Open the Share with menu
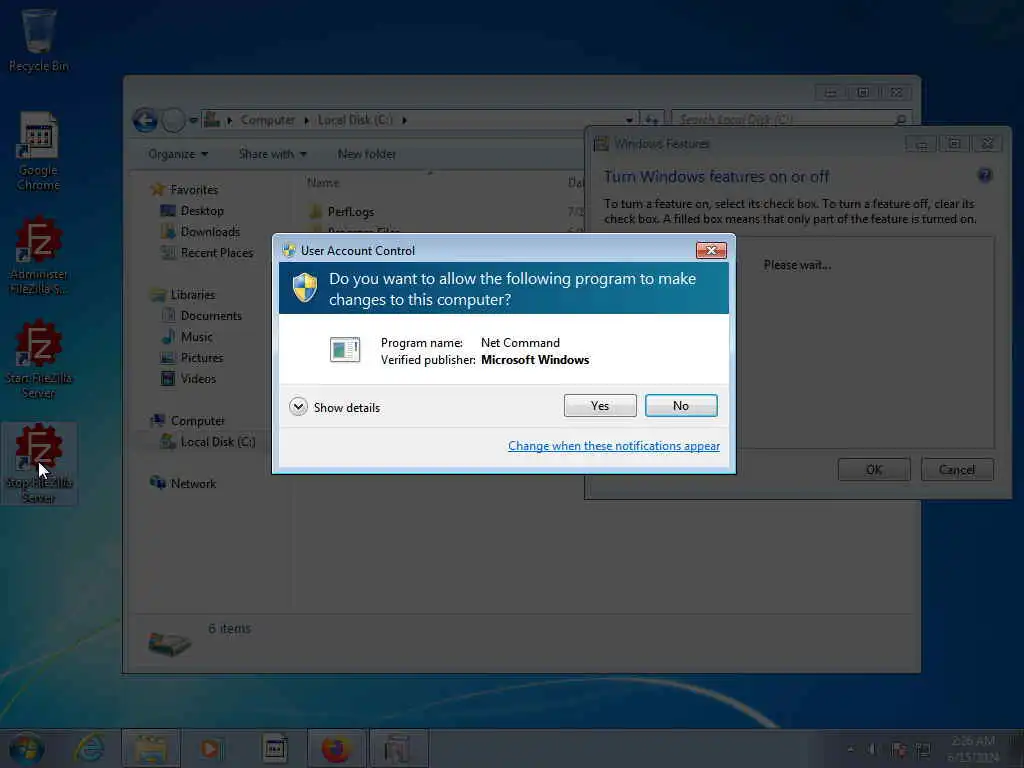The height and width of the screenshot is (768, 1024). coord(272,154)
